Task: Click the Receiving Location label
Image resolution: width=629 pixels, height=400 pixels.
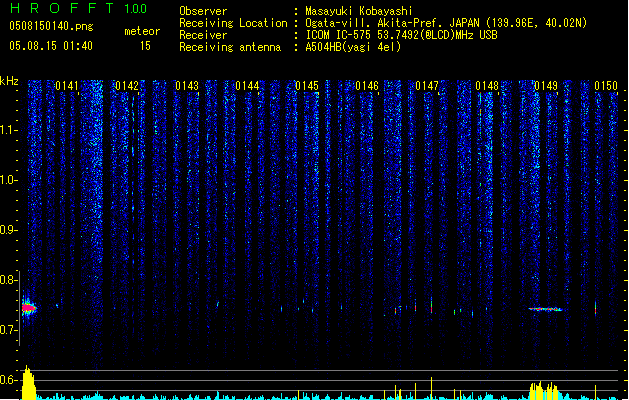Action: pos(233,23)
